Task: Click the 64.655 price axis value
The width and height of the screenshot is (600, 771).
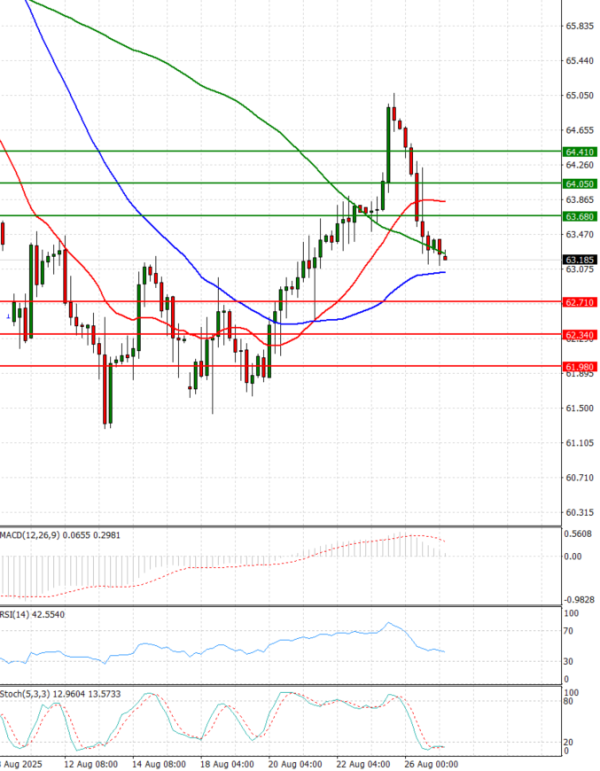Action: (x=580, y=130)
